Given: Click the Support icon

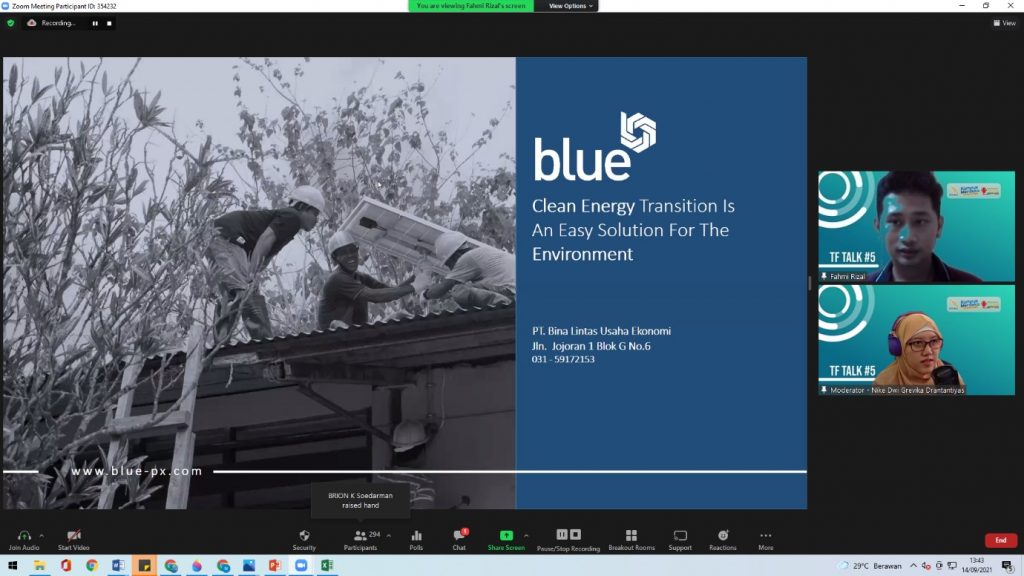Looking at the screenshot, I should (680, 536).
